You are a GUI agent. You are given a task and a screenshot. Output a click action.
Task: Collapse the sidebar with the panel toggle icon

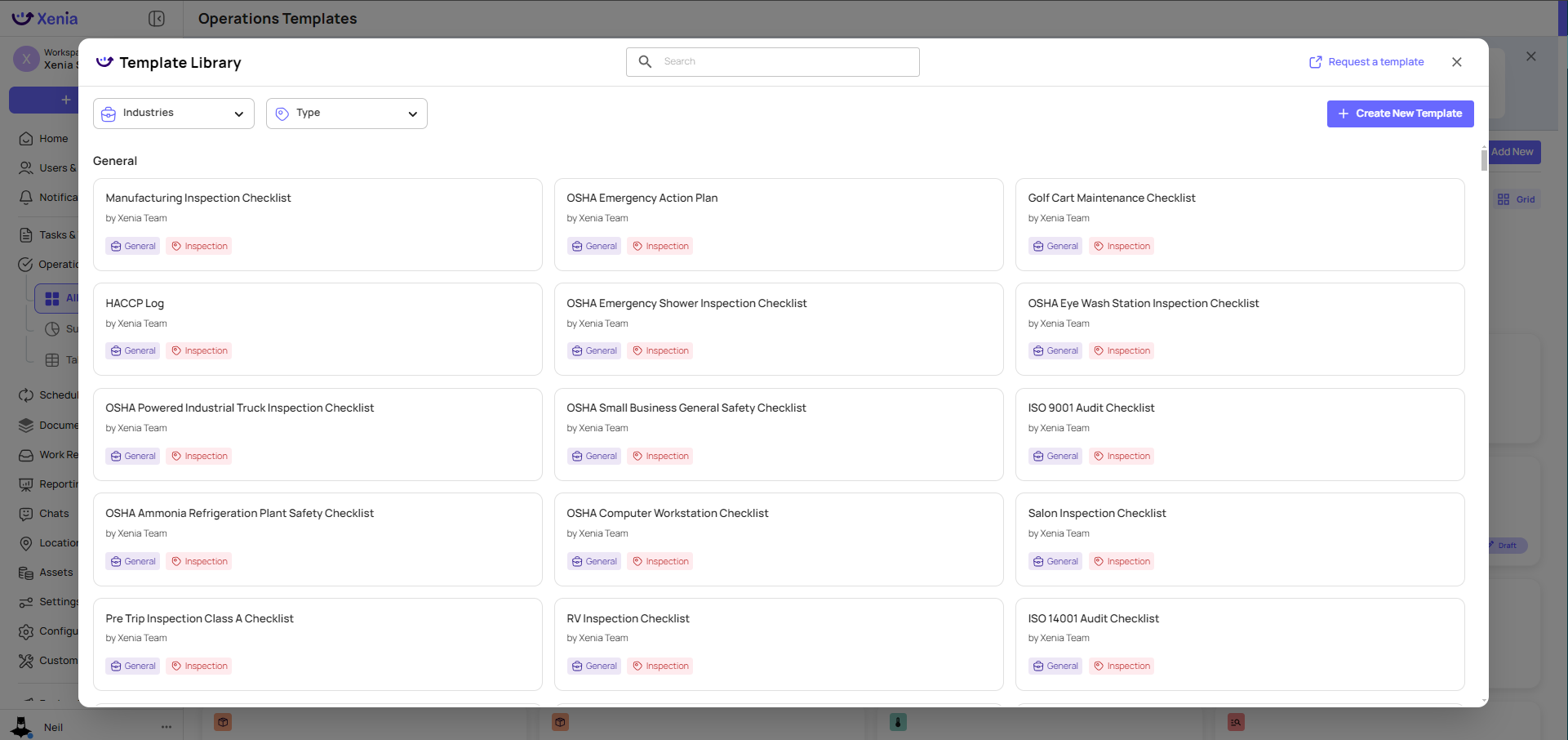point(157,18)
